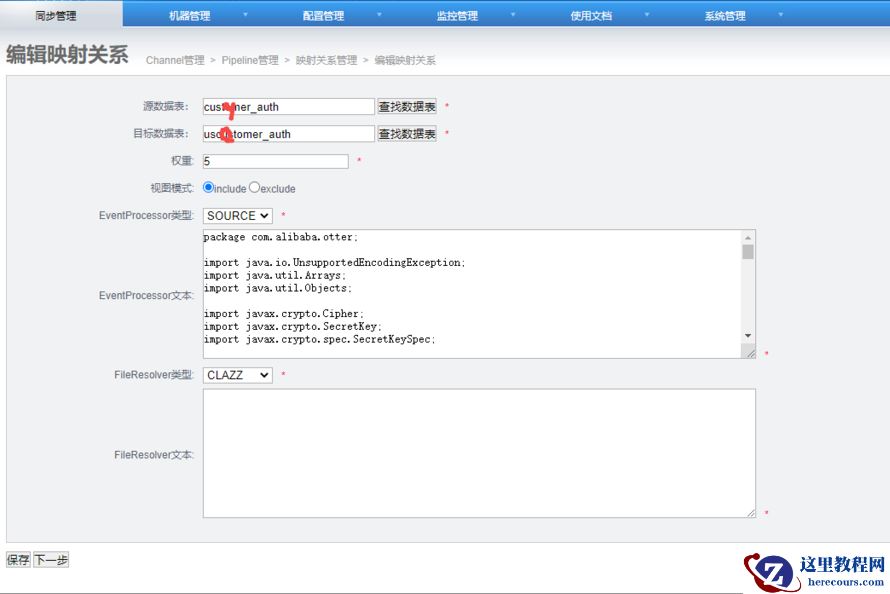
Task: Expand the 配置管理 dropdown arrow
Action: (x=379, y=14)
